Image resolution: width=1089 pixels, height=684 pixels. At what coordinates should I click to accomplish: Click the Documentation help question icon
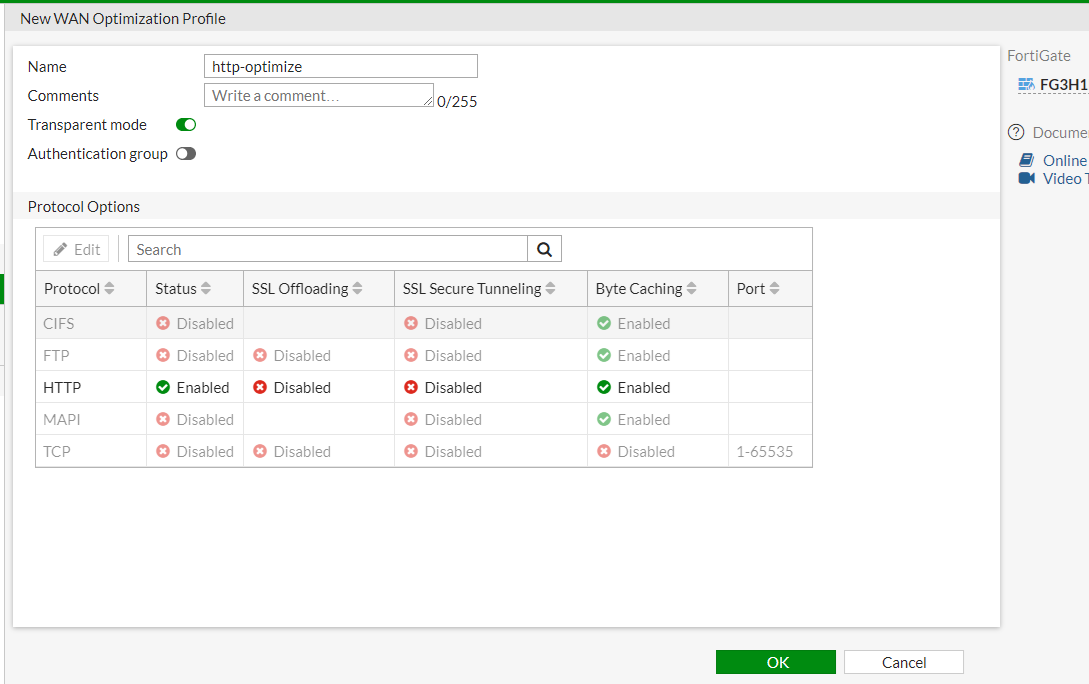point(1017,132)
